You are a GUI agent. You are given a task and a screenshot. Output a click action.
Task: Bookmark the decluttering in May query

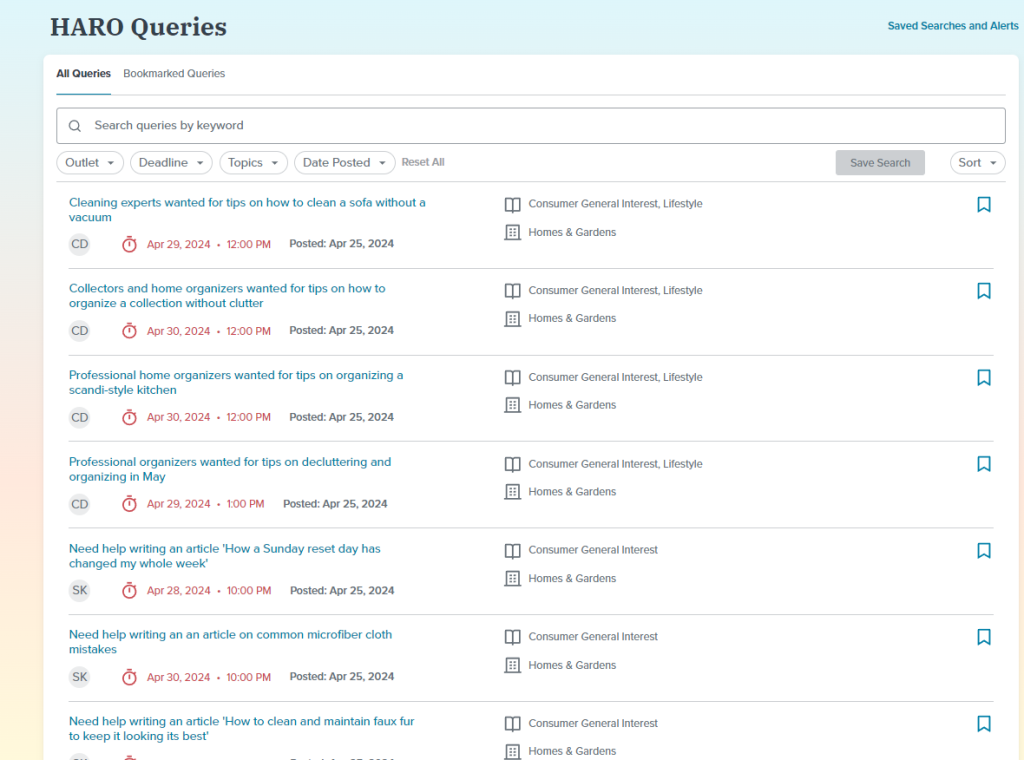984,464
